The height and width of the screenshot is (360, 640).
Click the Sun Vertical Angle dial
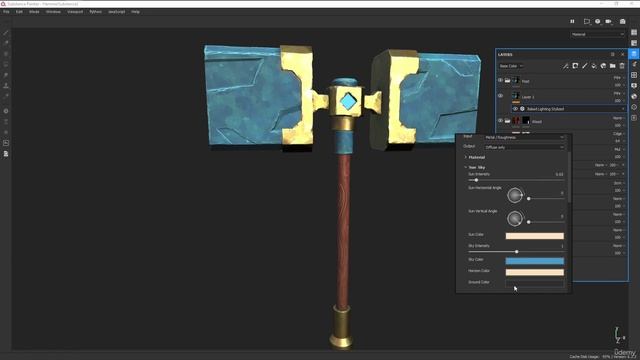pyautogui.click(x=515, y=218)
